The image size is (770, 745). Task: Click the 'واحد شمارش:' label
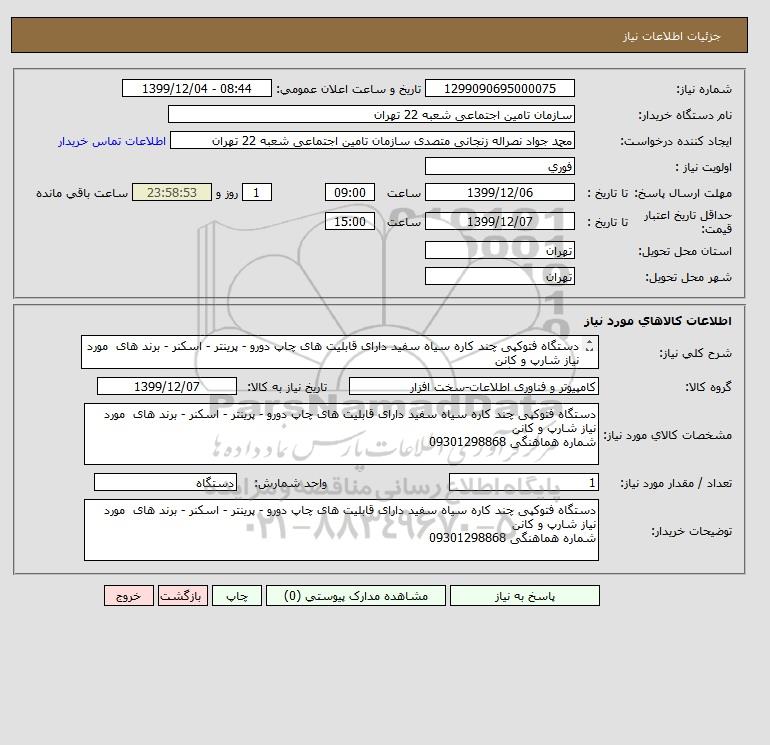pos(290,483)
